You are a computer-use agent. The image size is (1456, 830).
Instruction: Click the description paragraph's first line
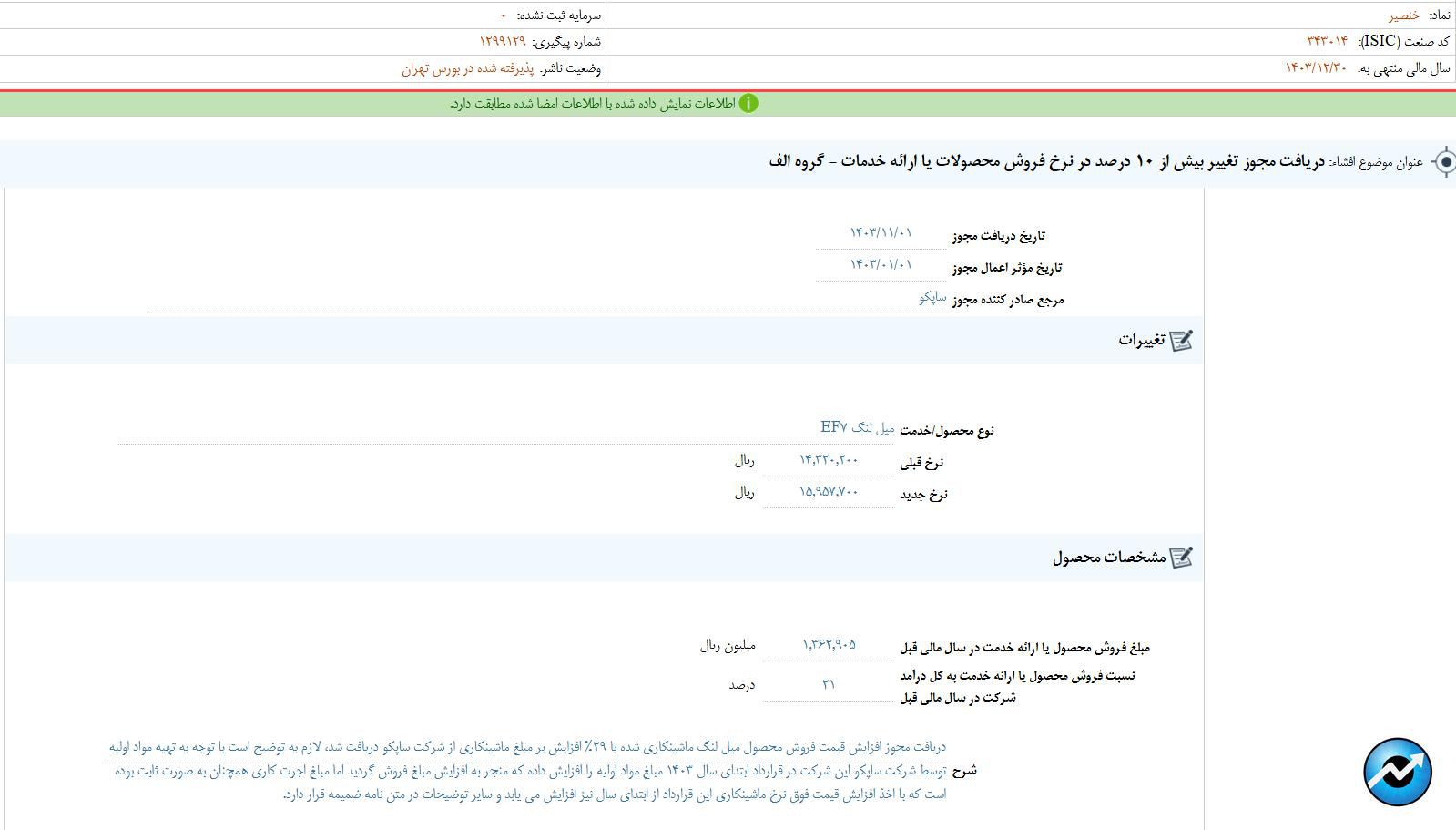point(527,747)
